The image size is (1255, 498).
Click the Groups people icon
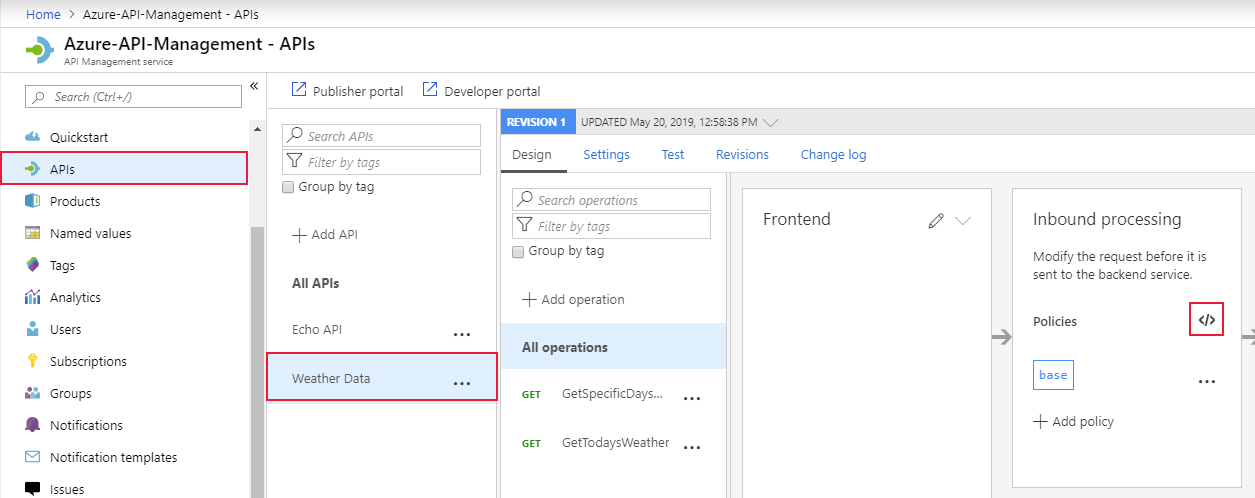click(32, 393)
